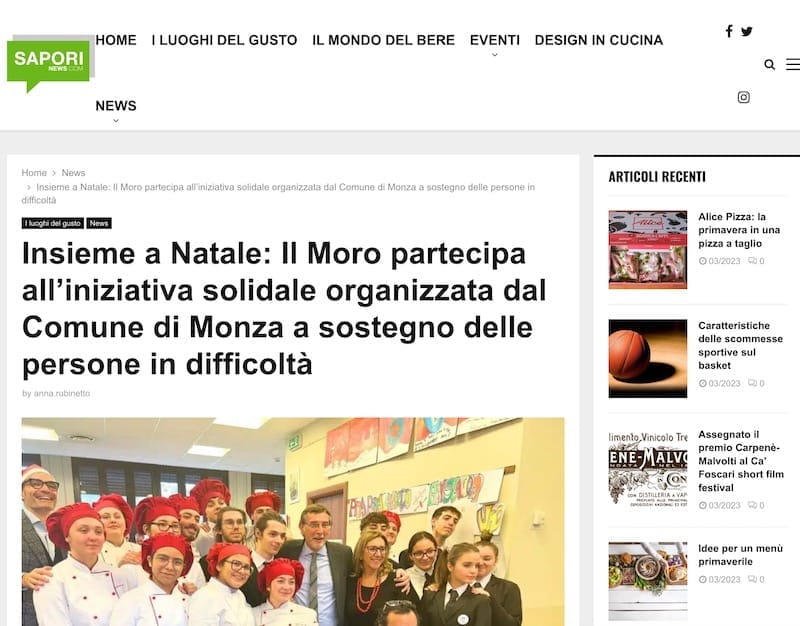Viewport: 800px width, 626px height.
Task: Go to the Home menu item
Action: click(116, 40)
